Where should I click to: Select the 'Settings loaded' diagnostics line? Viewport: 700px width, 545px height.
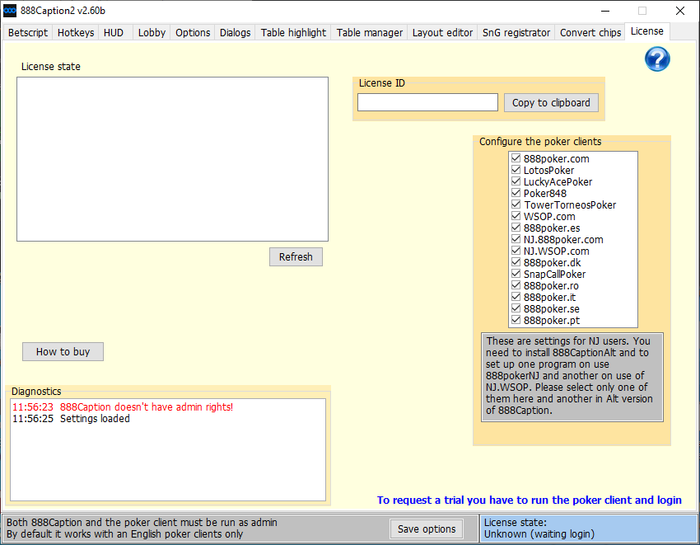click(x=71, y=419)
